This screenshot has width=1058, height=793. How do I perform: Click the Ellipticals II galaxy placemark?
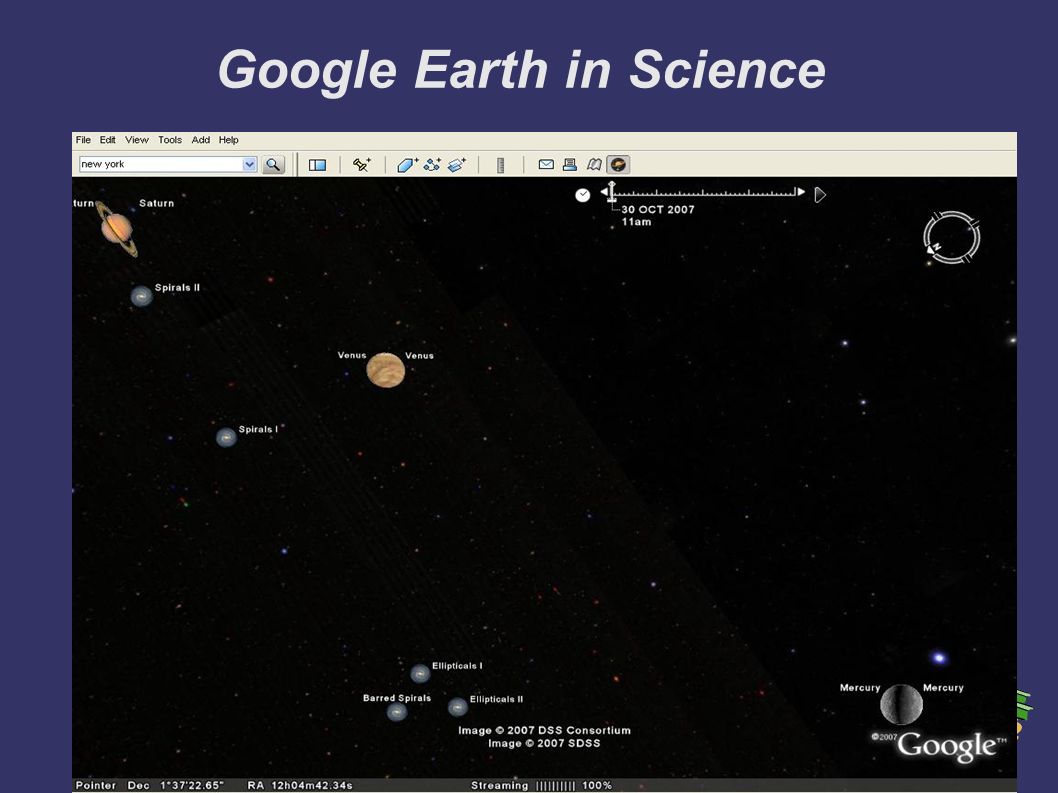tap(457, 707)
